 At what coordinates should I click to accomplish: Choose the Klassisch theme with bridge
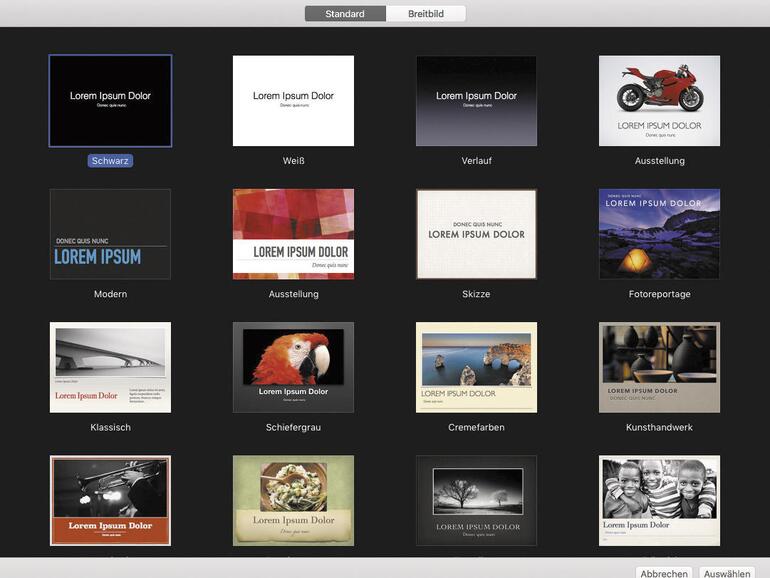click(x=110, y=367)
